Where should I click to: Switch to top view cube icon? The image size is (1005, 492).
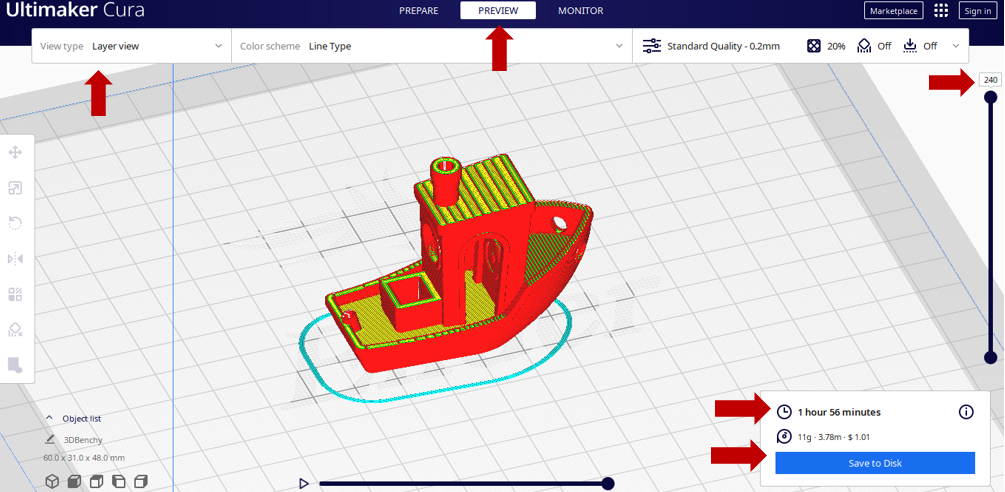(97, 480)
